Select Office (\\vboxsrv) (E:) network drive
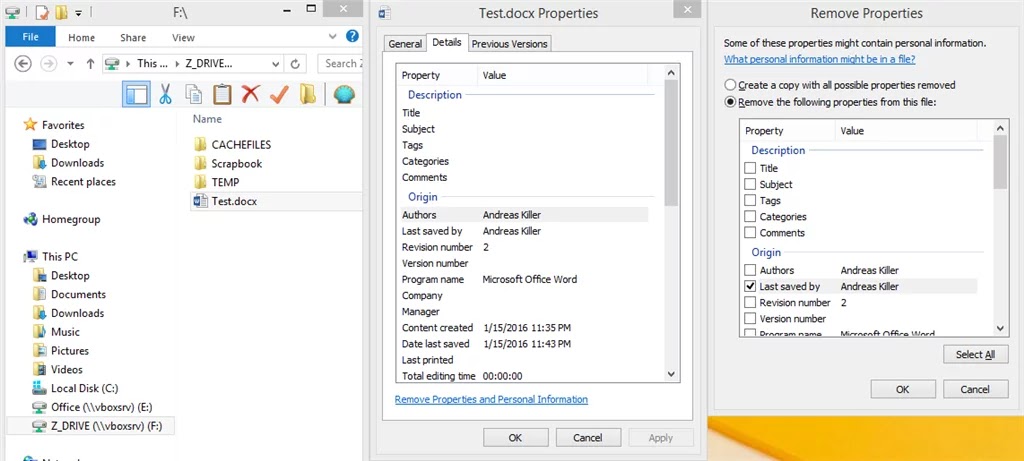Screen dimensions: 1024x461 [x=101, y=407]
